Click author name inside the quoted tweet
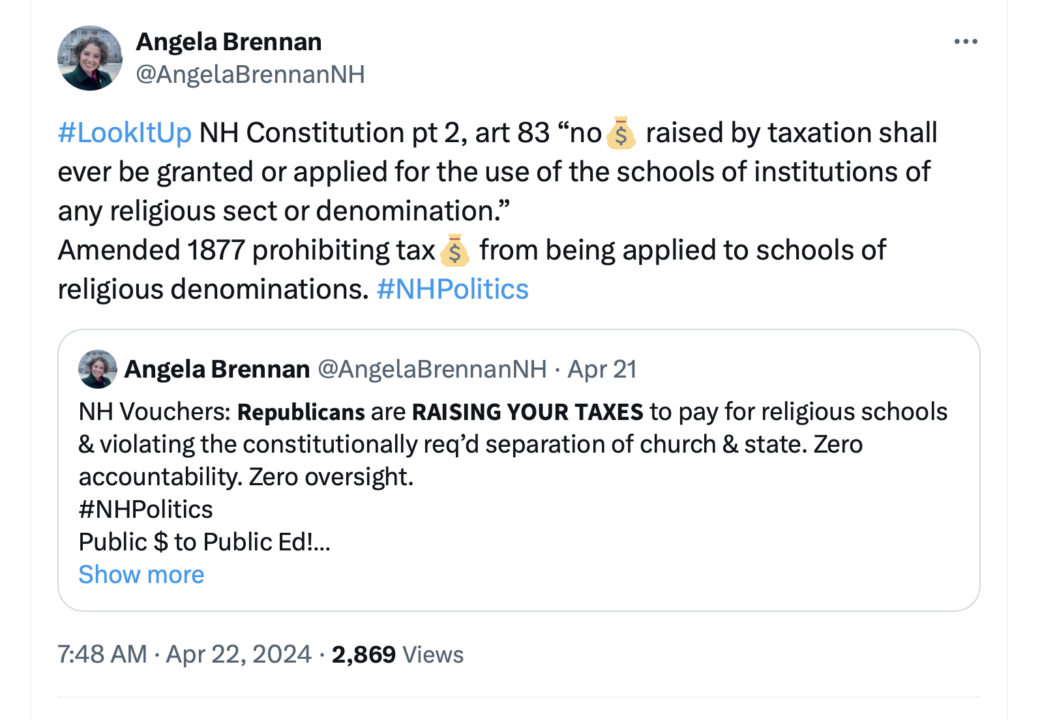 [216, 369]
